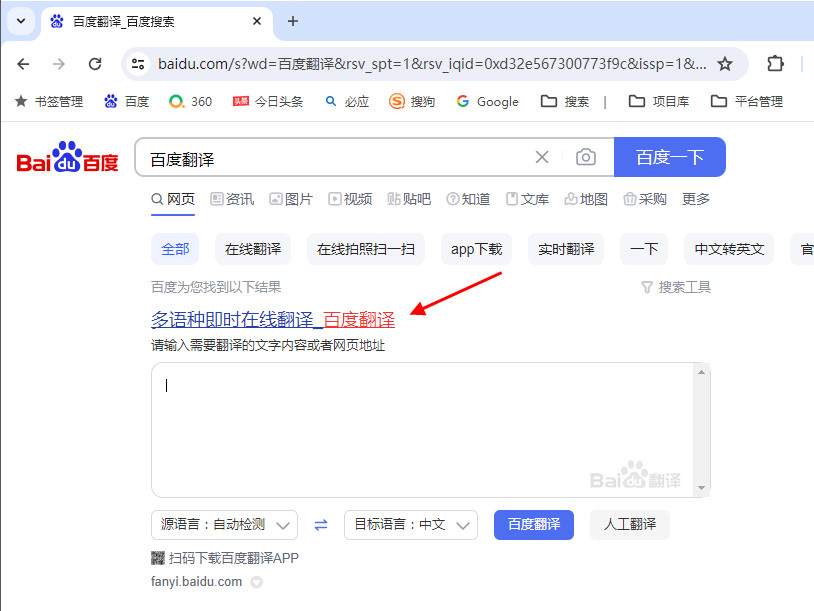
Task: Click the Baidu logo
Action: click(67, 157)
